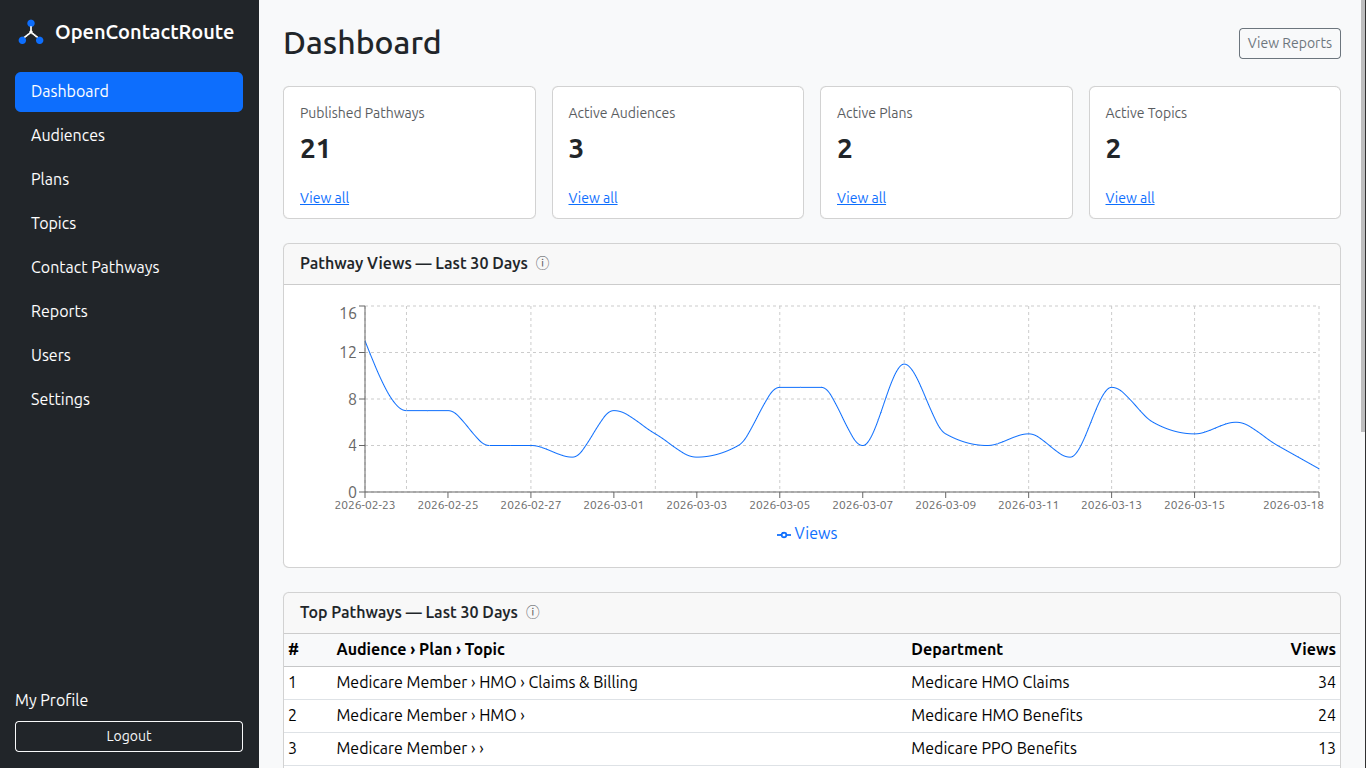Select Reports in the sidebar menu

pyautogui.click(x=59, y=311)
